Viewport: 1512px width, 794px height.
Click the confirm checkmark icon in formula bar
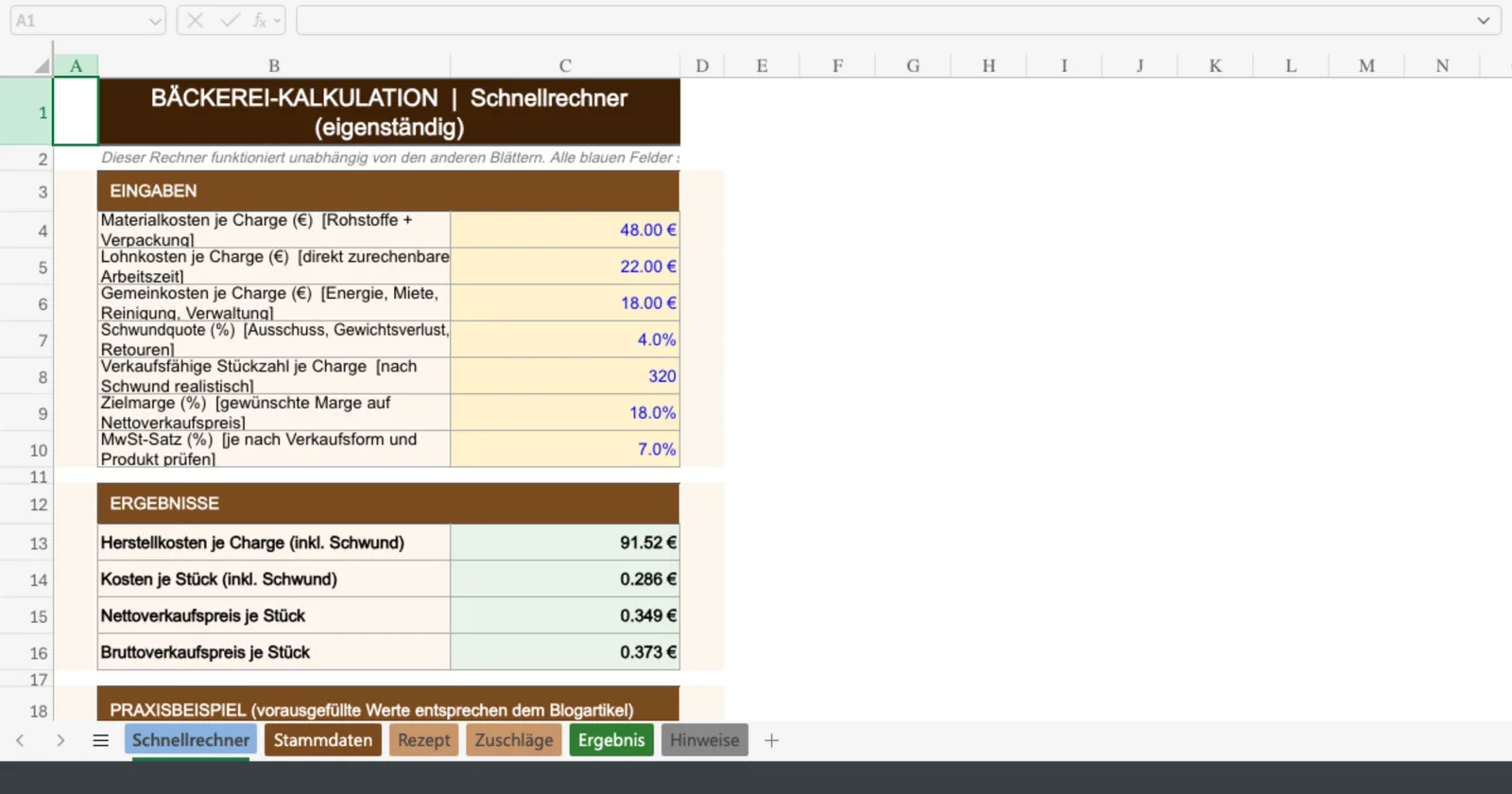[230, 20]
